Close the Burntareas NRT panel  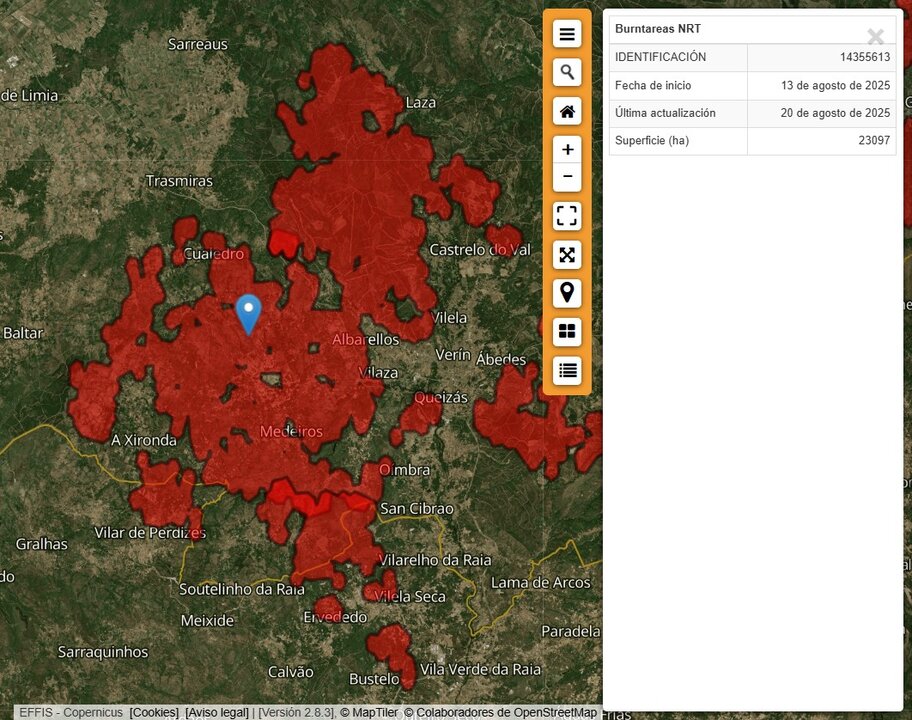click(x=875, y=37)
